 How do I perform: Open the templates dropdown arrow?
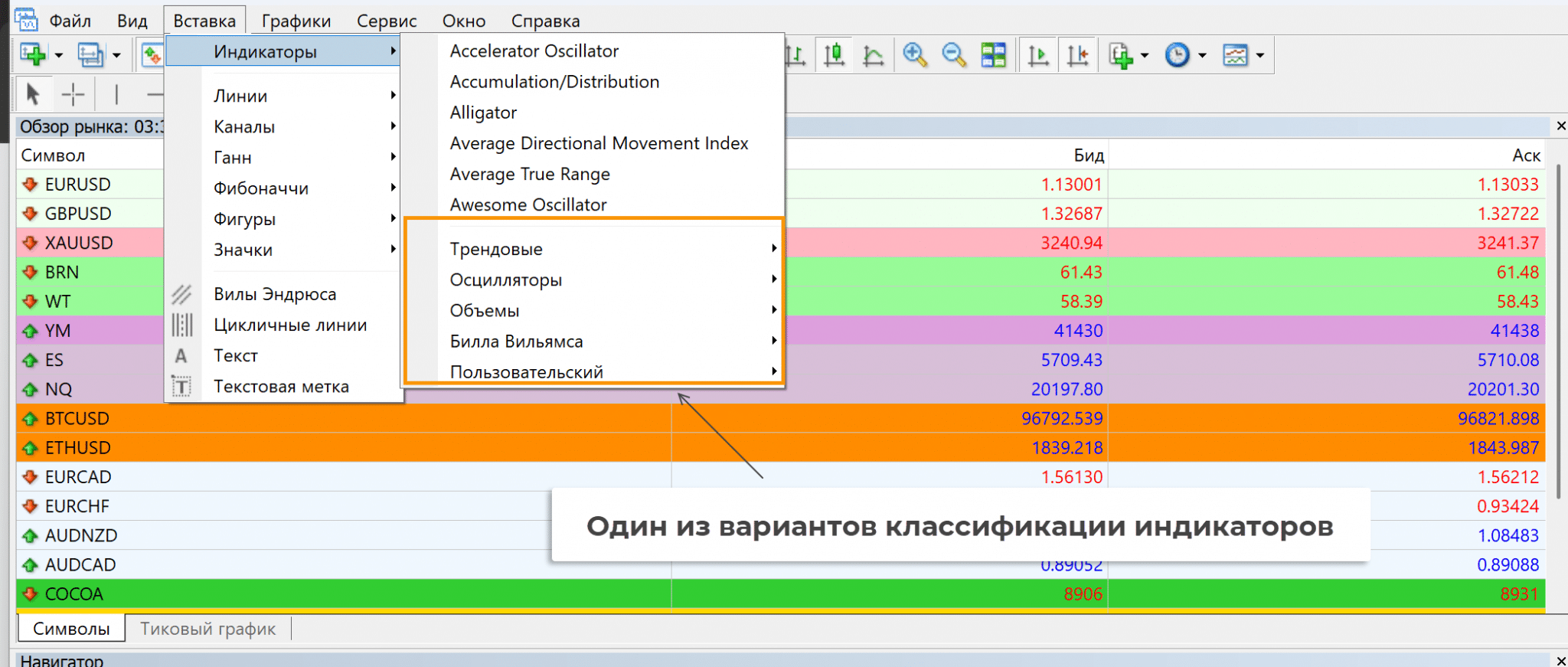[x=1260, y=55]
